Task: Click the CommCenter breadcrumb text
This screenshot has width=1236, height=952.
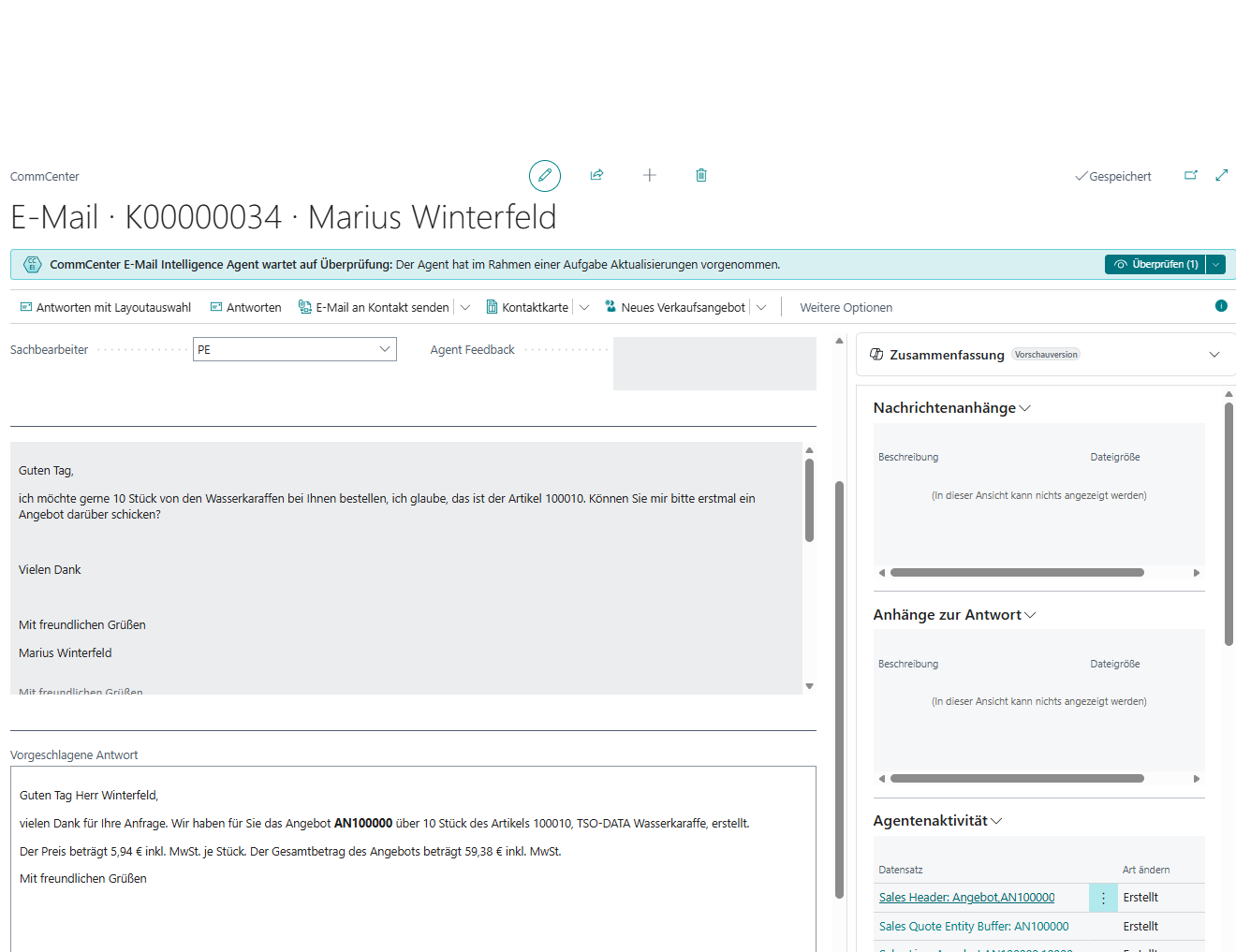Action: [x=45, y=176]
